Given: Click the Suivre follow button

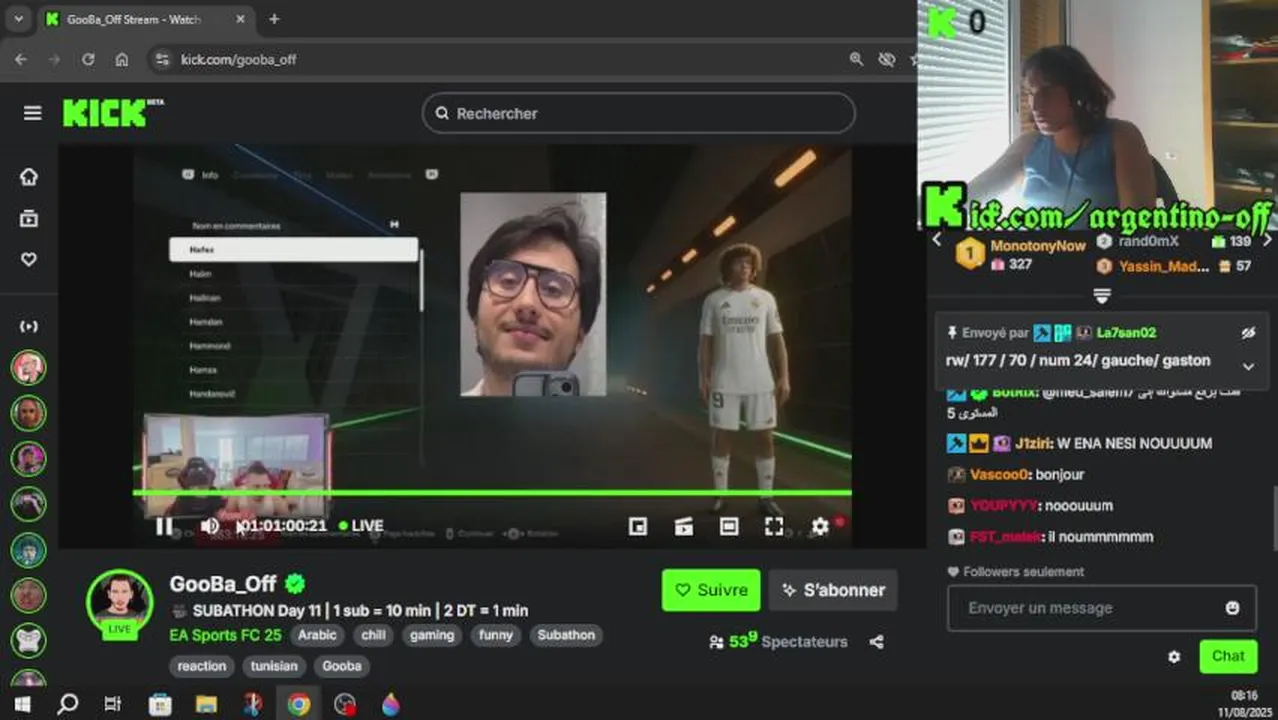Looking at the screenshot, I should tap(711, 590).
